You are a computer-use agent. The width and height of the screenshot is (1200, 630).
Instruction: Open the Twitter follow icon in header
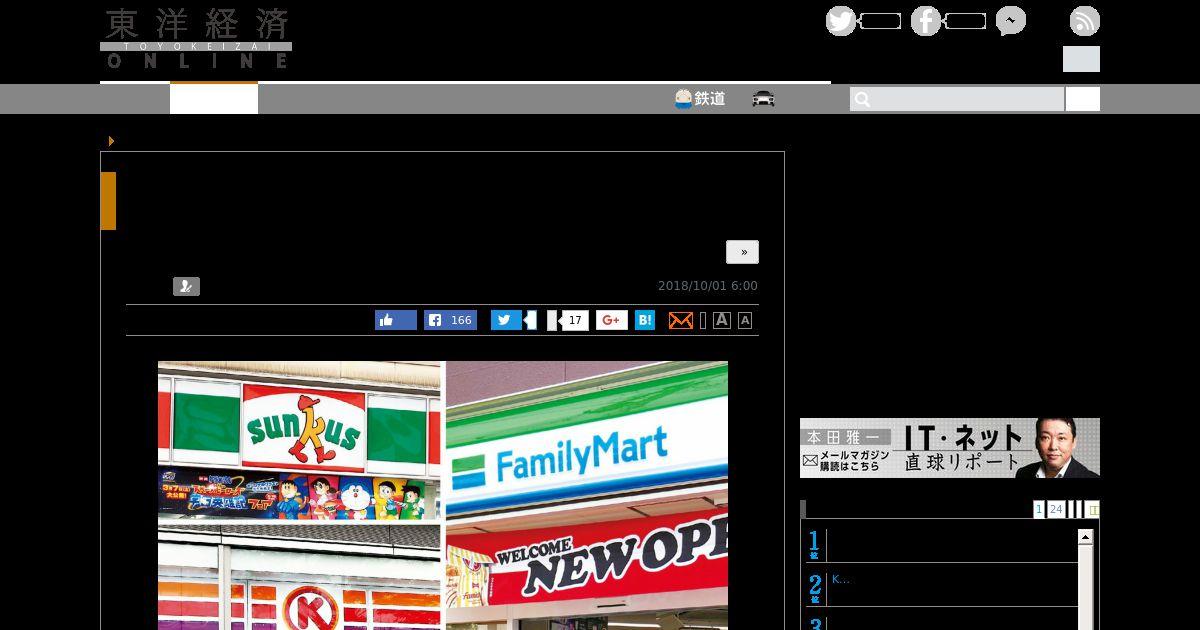[841, 21]
